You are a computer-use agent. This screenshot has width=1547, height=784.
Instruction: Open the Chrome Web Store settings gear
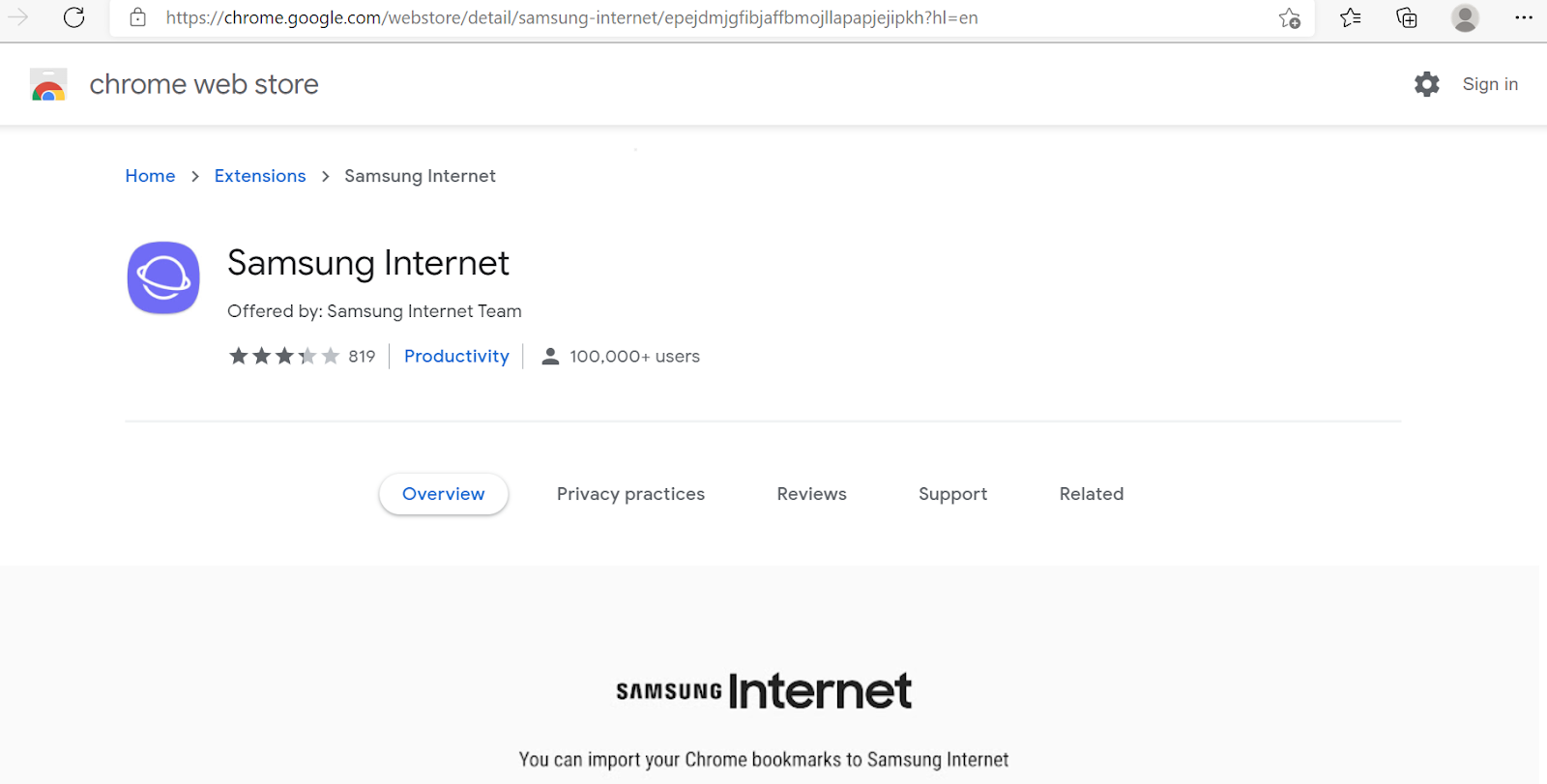pos(1426,84)
